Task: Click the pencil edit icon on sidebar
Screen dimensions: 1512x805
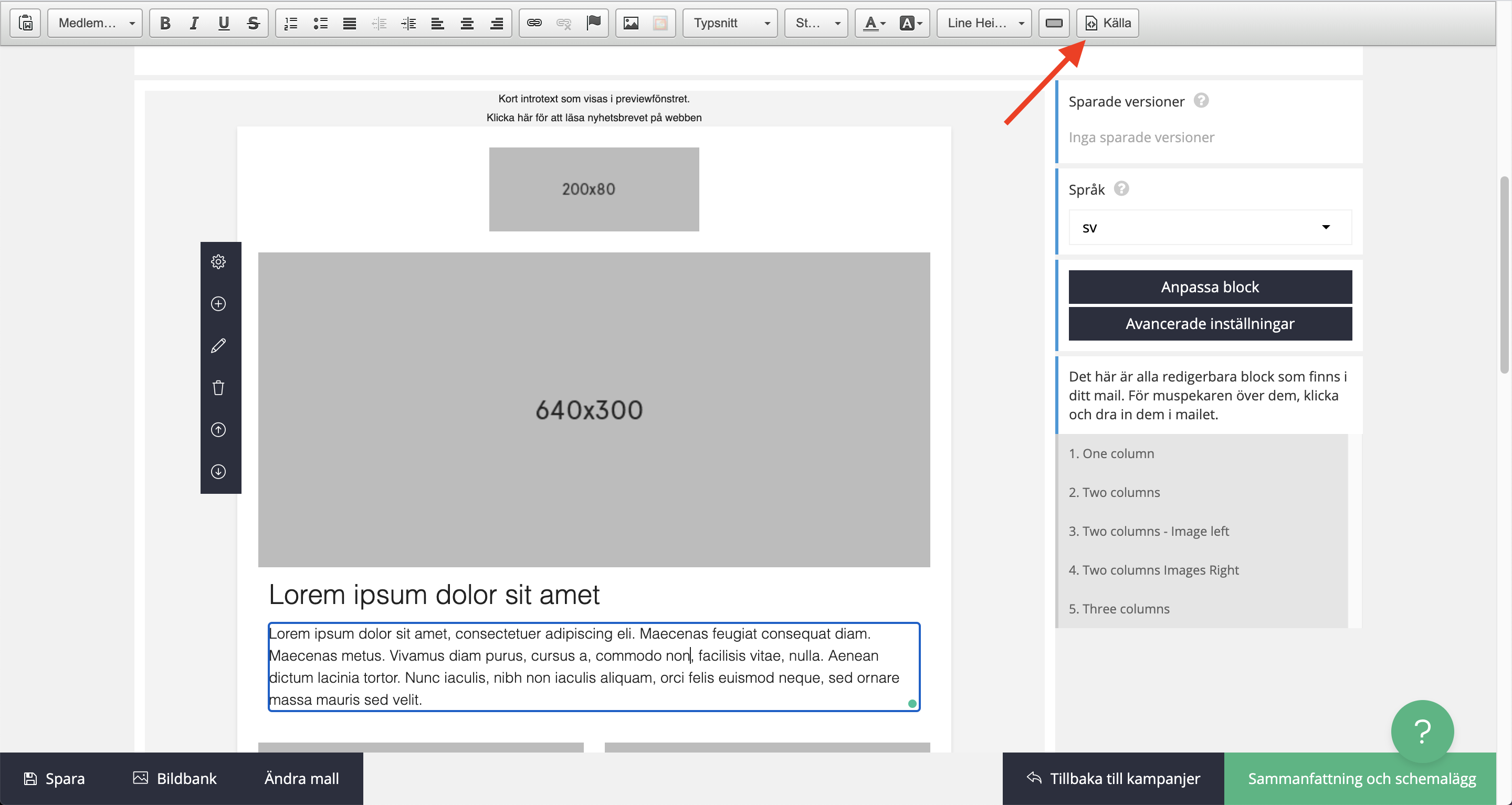Action: click(x=218, y=346)
